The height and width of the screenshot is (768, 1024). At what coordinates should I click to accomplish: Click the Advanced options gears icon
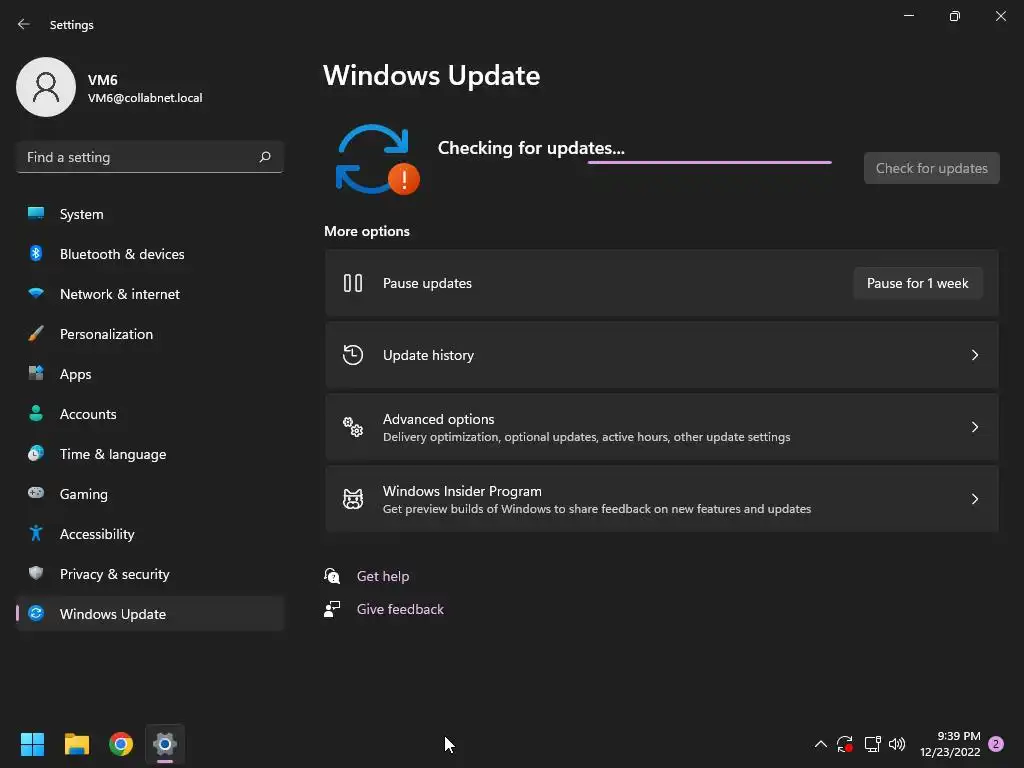click(353, 427)
